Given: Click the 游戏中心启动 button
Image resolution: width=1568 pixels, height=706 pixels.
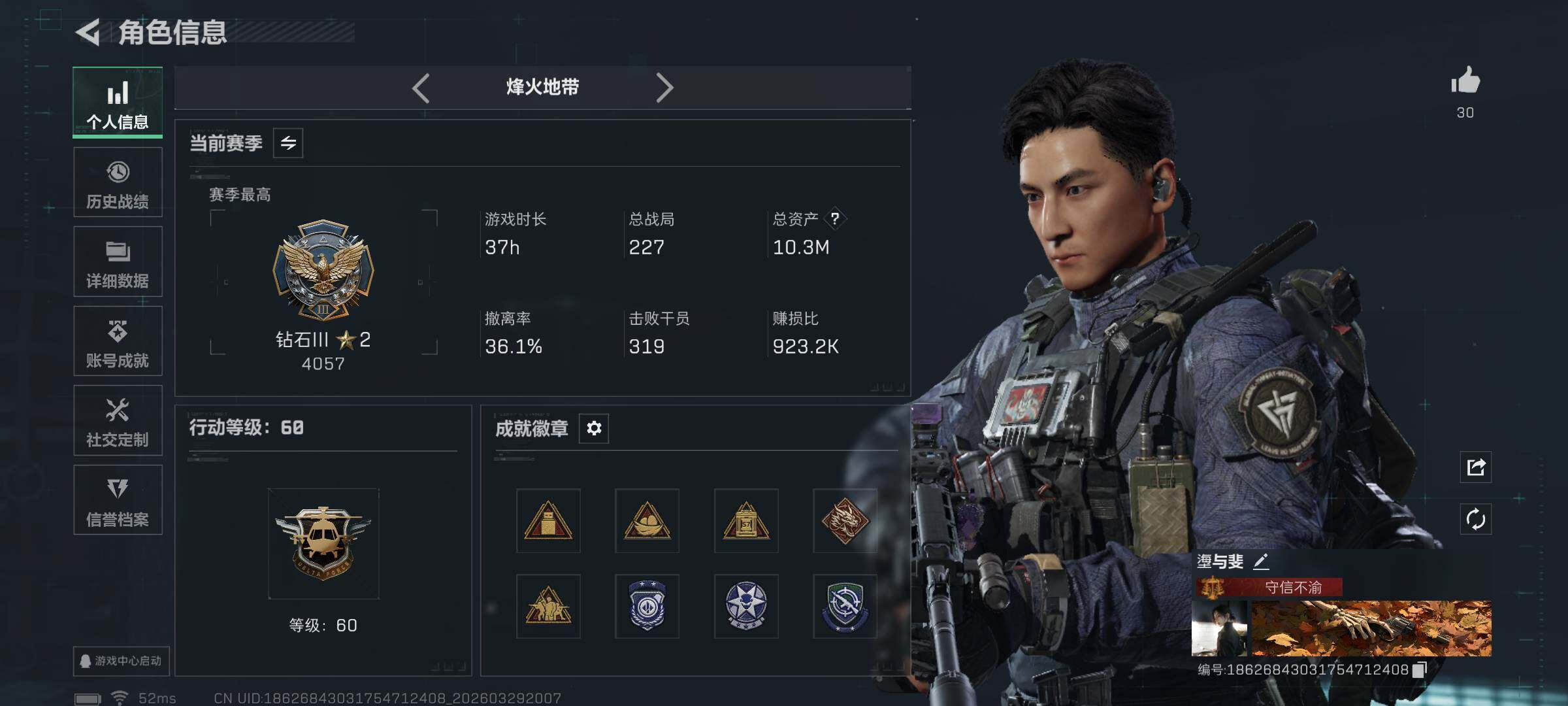Looking at the screenshot, I should 121,661.
